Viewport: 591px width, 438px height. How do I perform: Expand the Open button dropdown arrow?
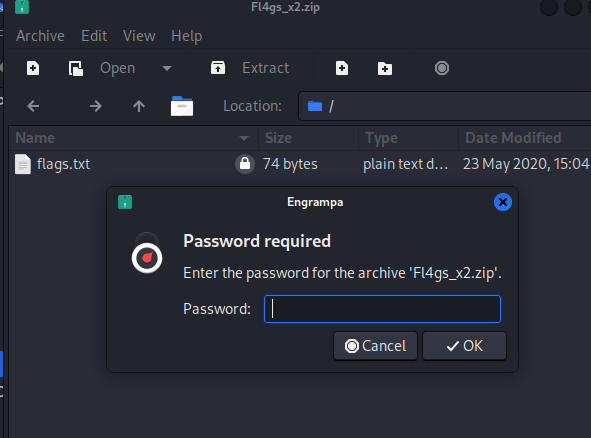pyautogui.click(x=167, y=68)
